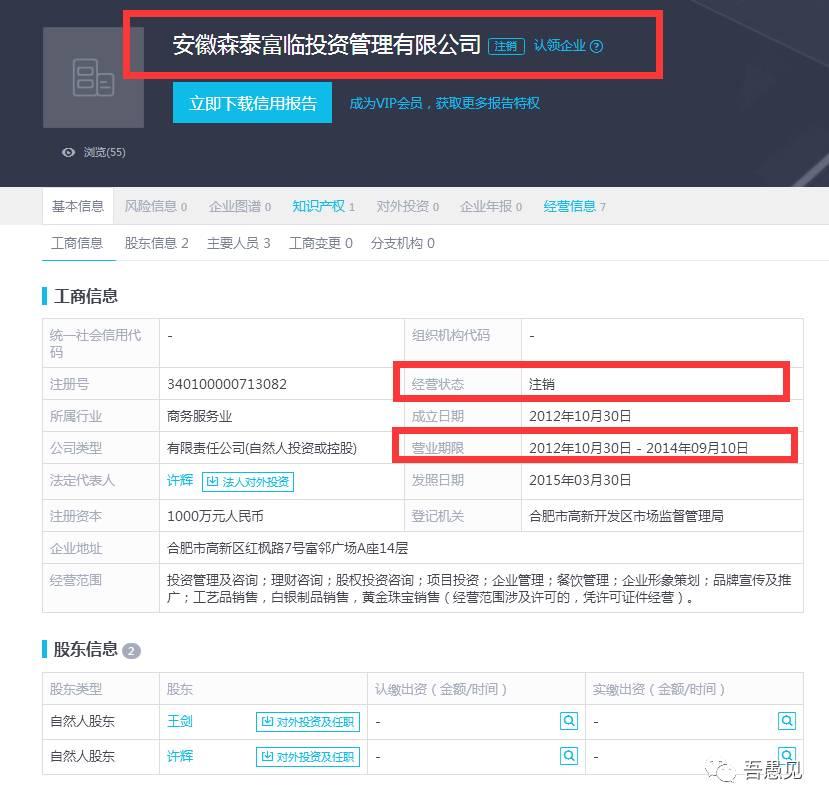Click company address 合肥市高新区红枫路7号富邻广场A座14层
Screen dimensions: 829x806
[288, 548]
